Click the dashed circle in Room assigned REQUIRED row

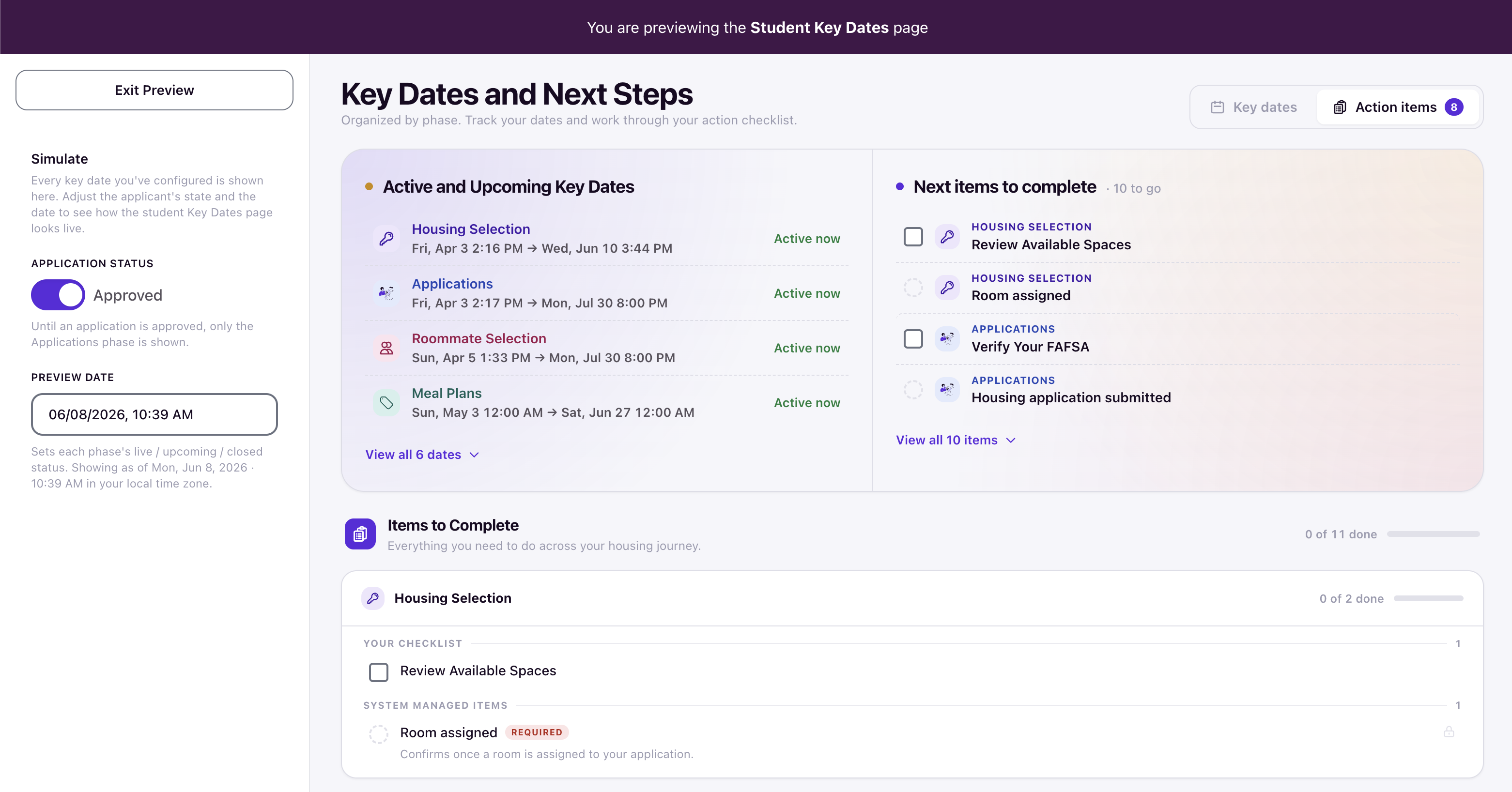[379, 734]
